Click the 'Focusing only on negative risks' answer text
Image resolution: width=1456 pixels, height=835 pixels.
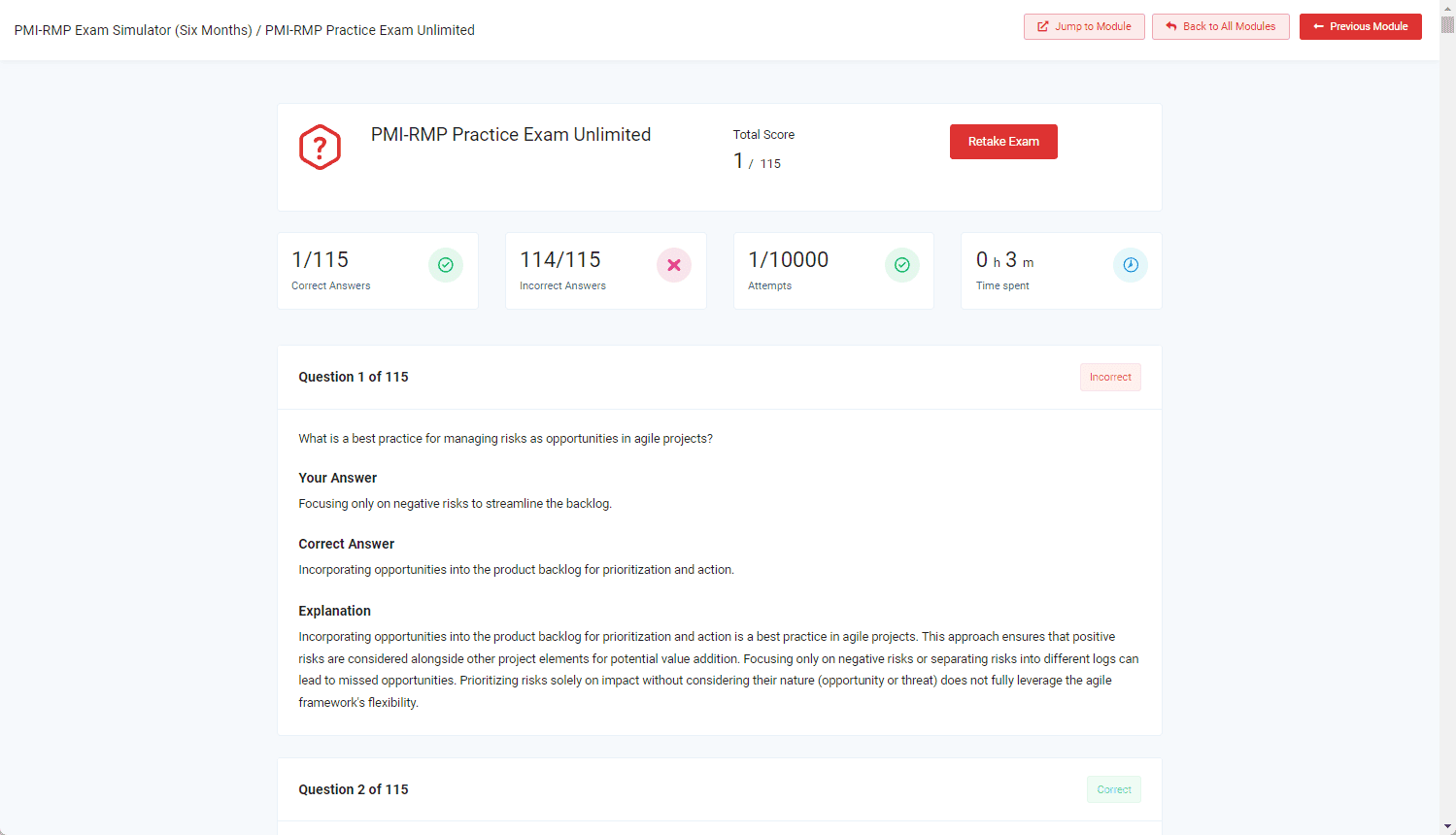click(x=455, y=504)
